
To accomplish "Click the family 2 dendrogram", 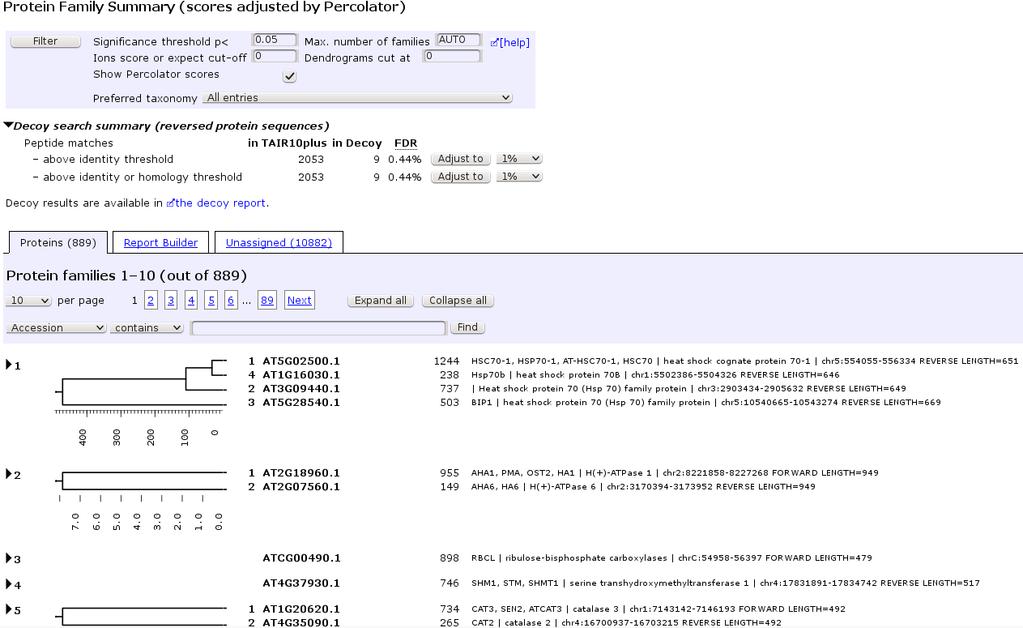I will (141, 499).
